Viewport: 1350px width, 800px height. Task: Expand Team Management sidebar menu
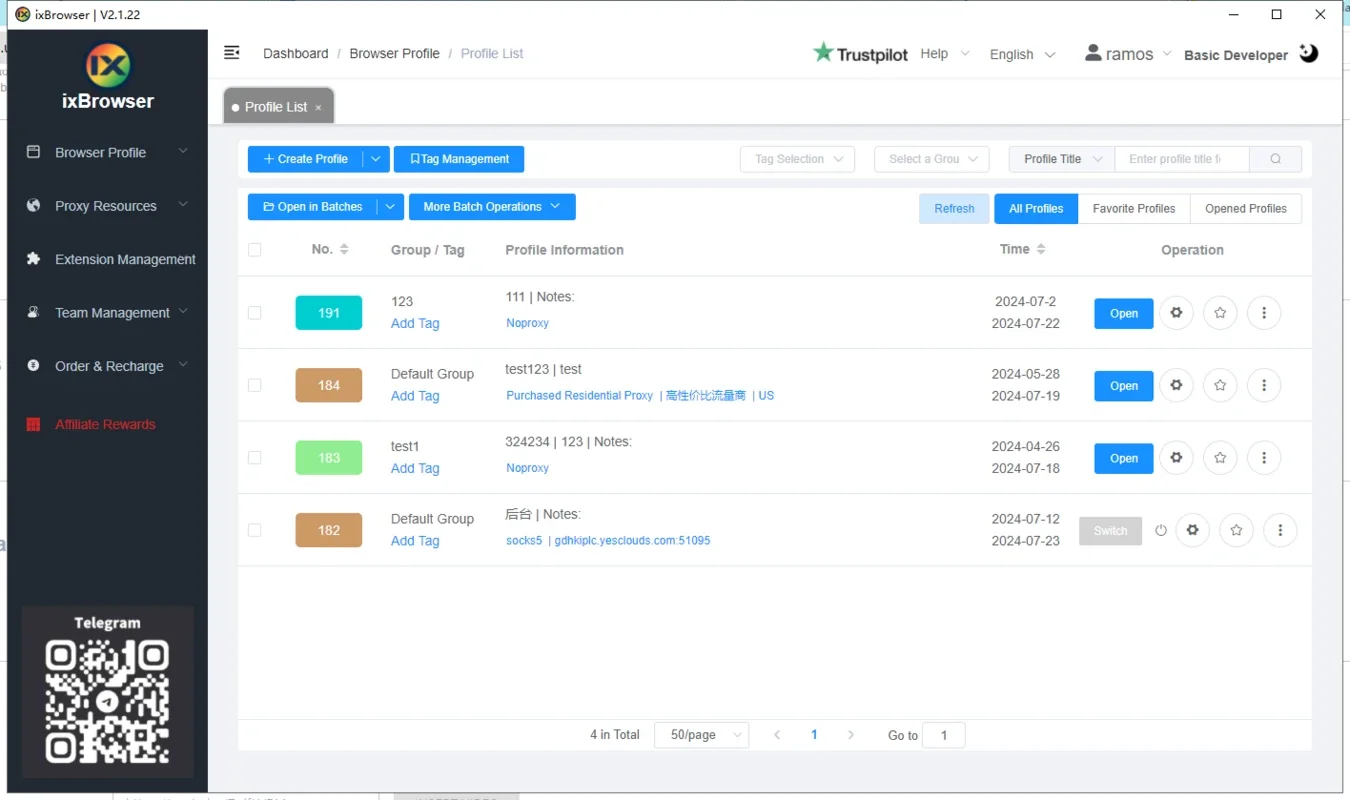click(107, 312)
